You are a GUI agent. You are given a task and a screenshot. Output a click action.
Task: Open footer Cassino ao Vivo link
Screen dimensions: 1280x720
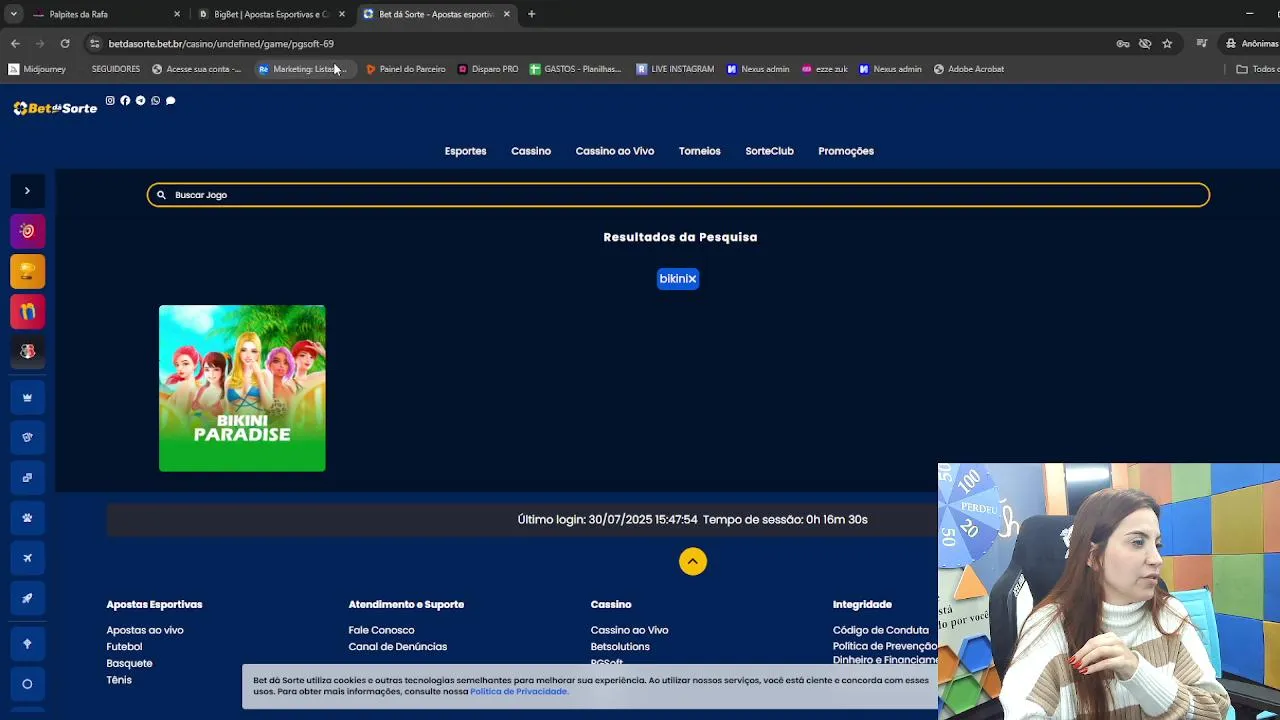click(x=629, y=630)
